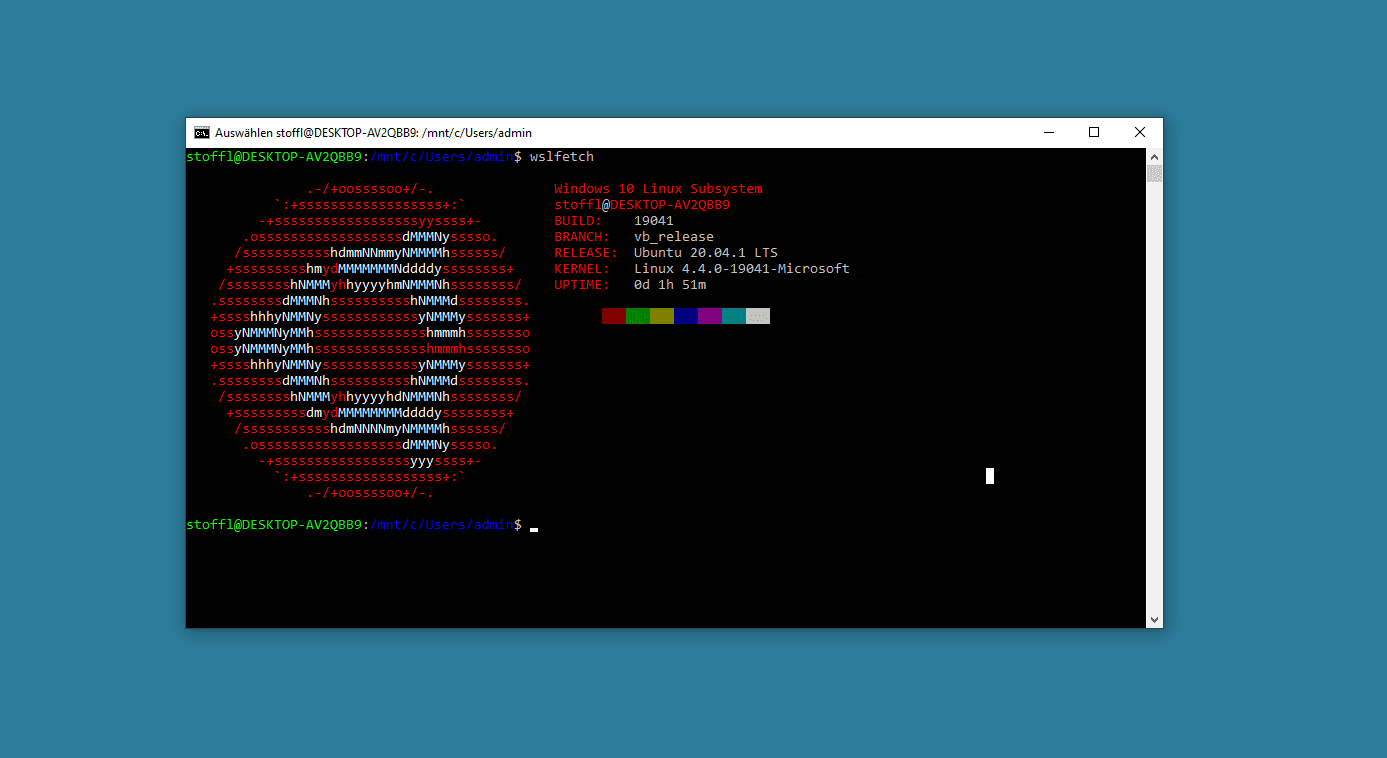Open the console window system menu icon
The height and width of the screenshot is (758, 1387).
pos(201,132)
